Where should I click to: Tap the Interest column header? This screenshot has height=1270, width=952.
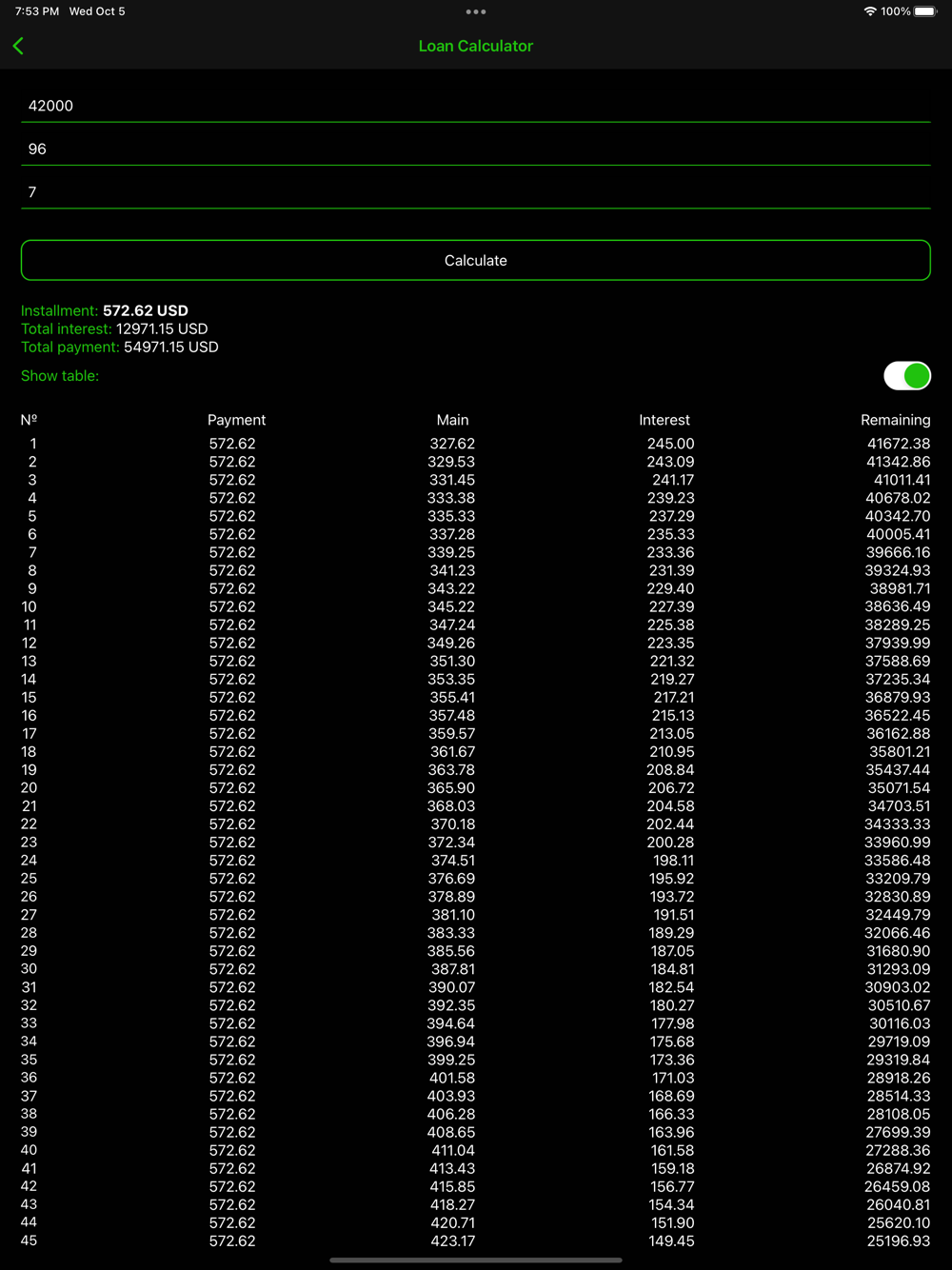click(x=664, y=420)
